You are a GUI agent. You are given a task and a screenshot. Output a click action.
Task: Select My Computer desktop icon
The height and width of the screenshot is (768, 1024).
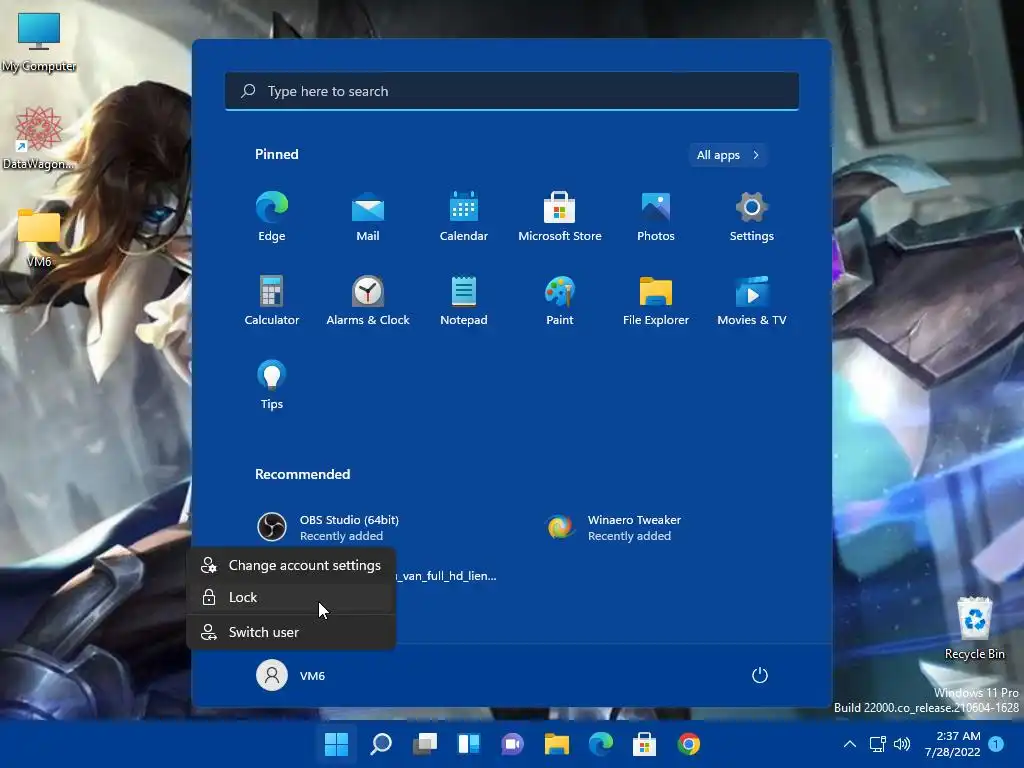[39, 41]
